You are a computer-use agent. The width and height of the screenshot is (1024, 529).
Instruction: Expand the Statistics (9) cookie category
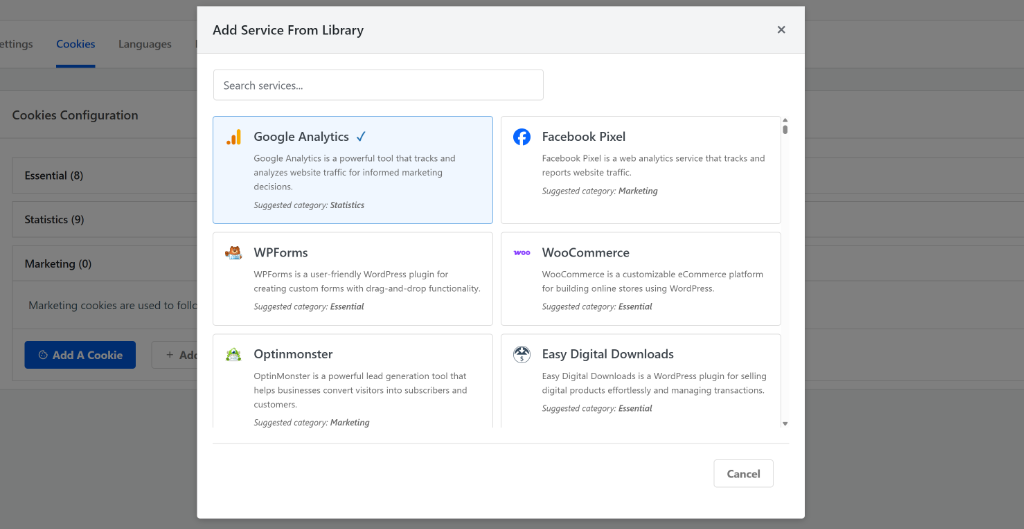pyautogui.click(x=104, y=219)
